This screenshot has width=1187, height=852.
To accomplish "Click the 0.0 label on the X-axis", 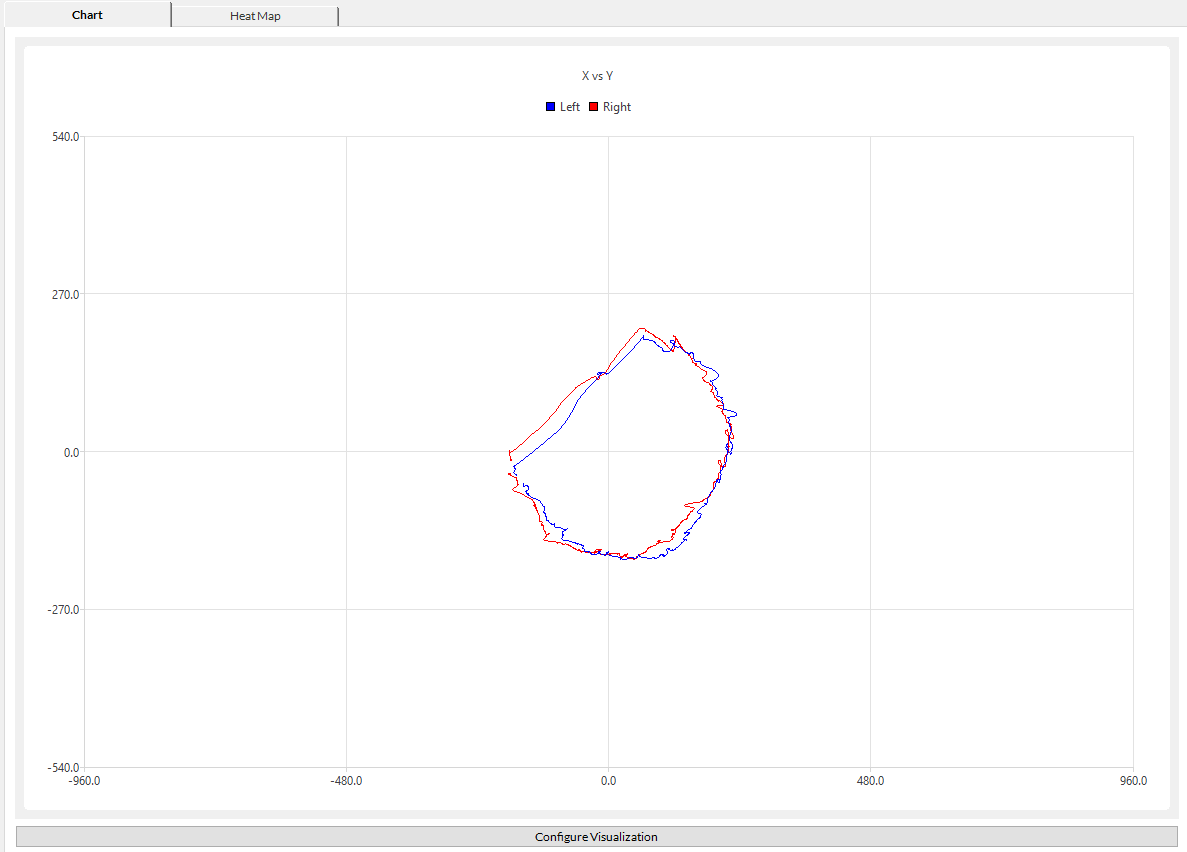I will pyautogui.click(x=608, y=781).
